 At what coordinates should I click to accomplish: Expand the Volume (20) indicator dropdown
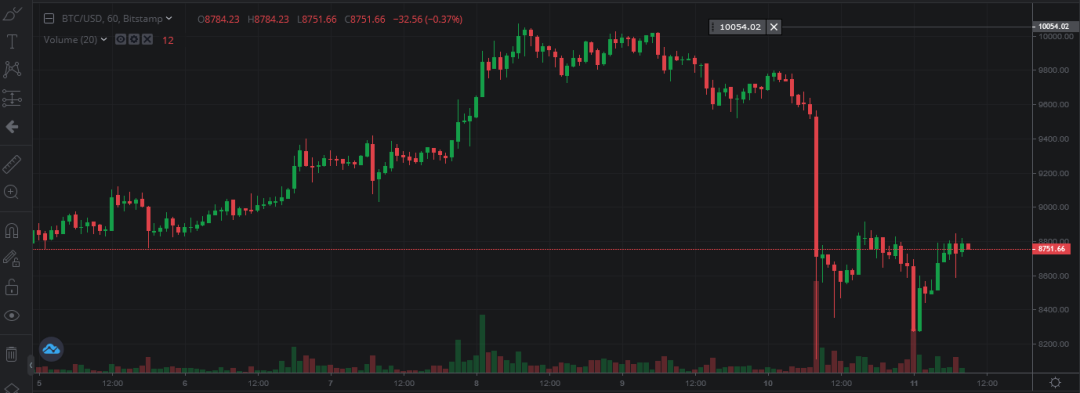click(x=104, y=40)
